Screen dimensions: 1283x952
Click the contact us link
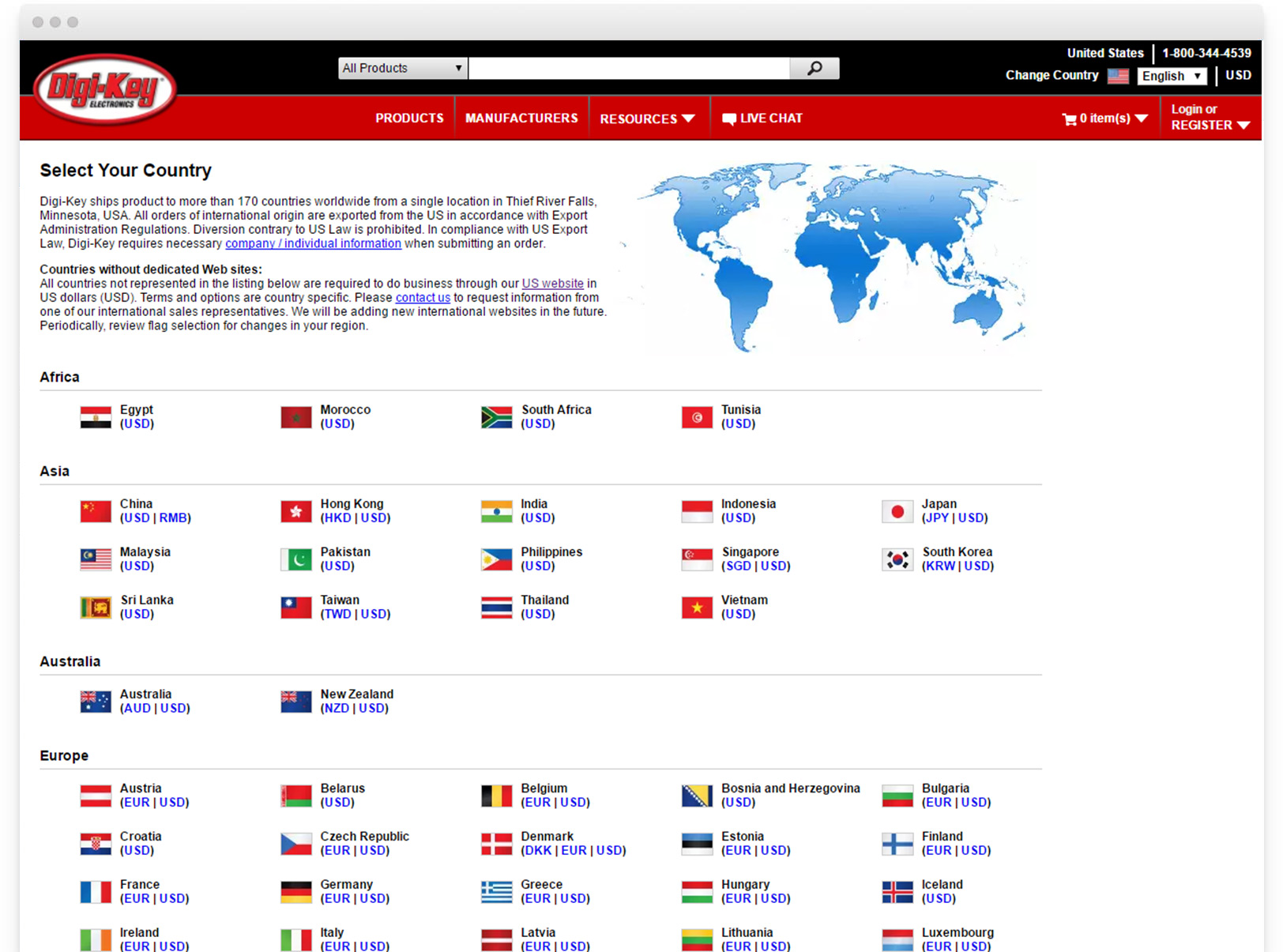pos(423,298)
